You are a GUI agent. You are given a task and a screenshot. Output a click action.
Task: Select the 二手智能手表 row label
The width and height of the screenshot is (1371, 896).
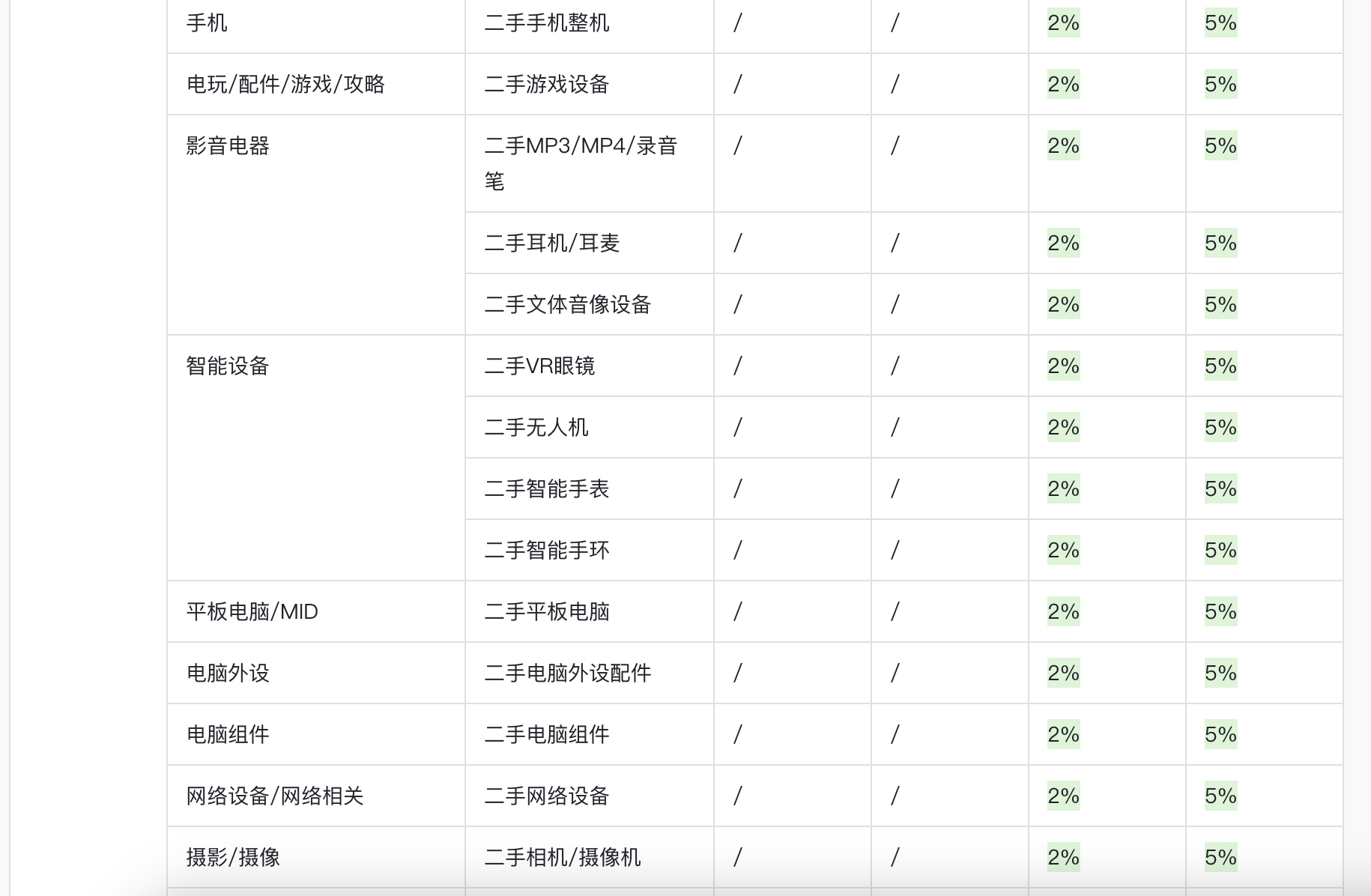[x=547, y=488]
